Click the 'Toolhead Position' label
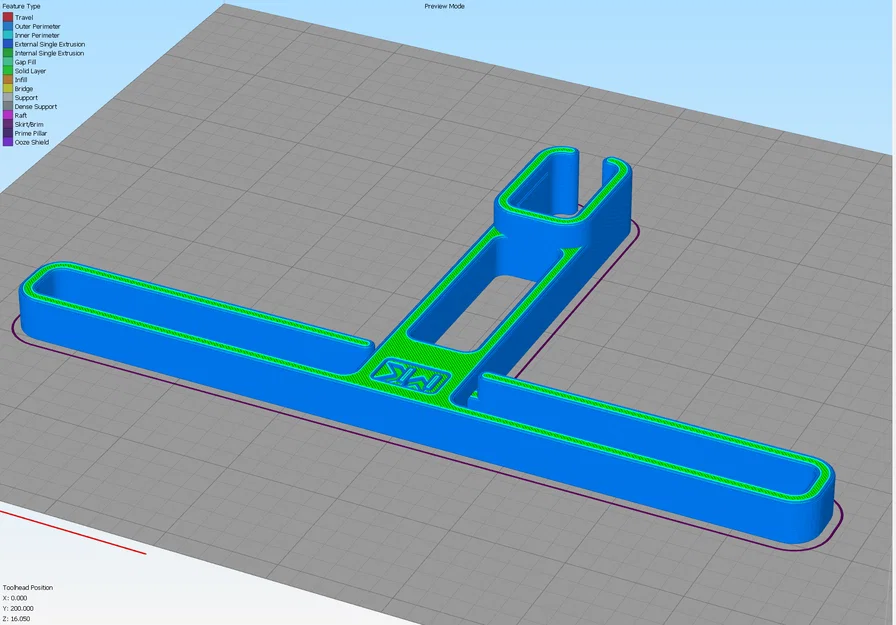This screenshot has width=896, height=625. pyautogui.click(x=27, y=587)
